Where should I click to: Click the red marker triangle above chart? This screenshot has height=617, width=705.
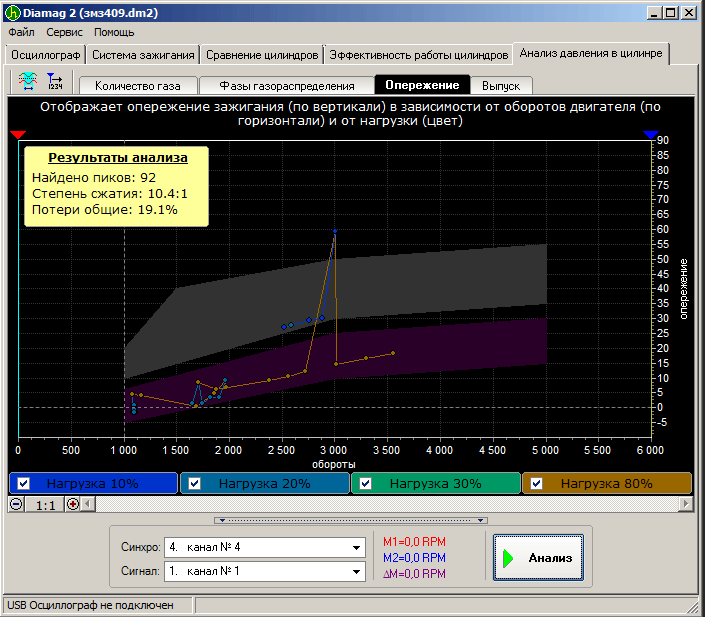click(18, 134)
